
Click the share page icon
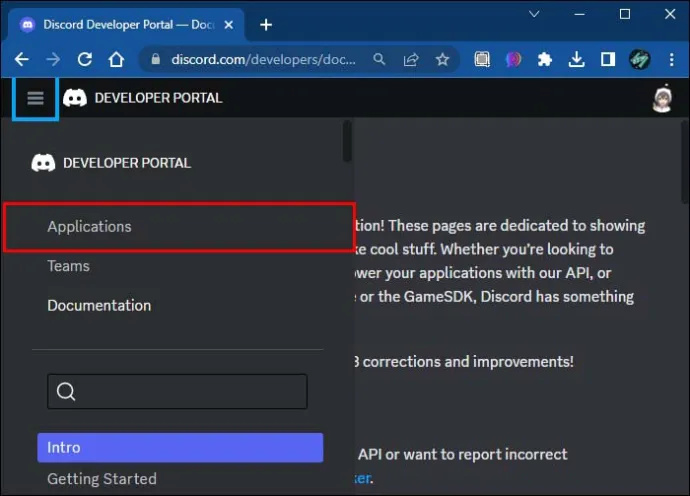(411, 59)
